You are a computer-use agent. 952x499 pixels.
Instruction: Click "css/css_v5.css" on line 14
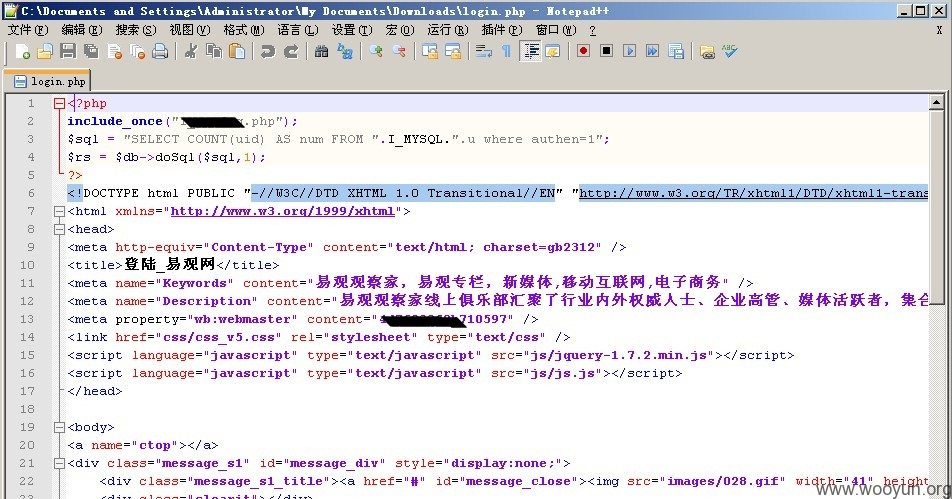coord(218,337)
